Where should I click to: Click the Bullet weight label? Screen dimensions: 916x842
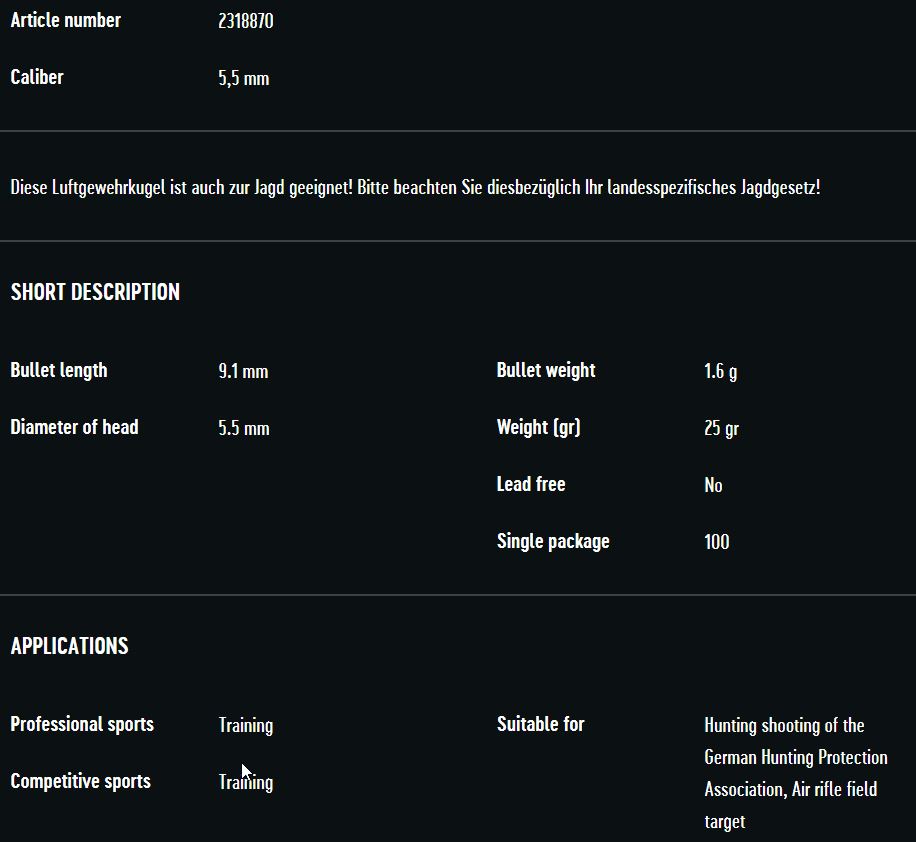coord(546,370)
